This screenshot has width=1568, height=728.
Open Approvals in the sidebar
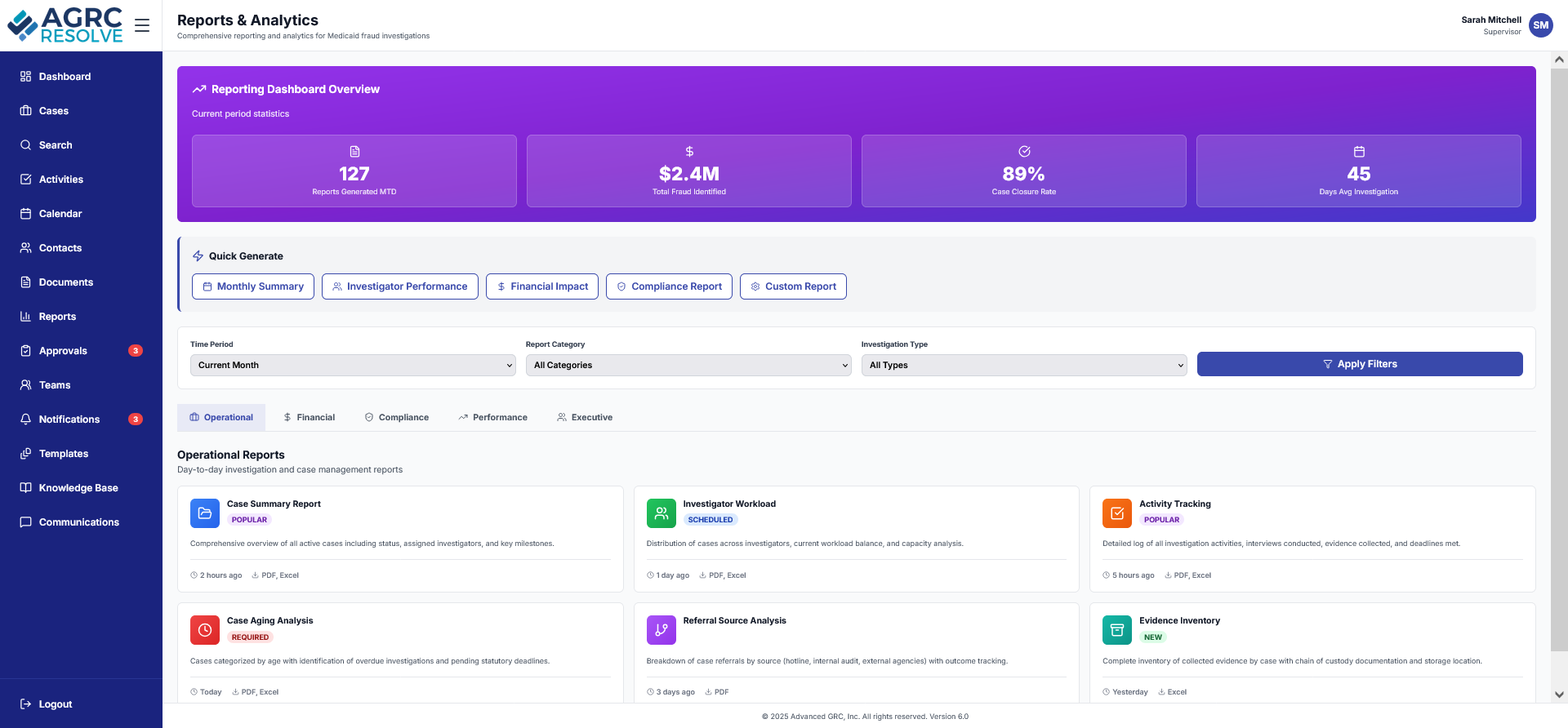click(x=63, y=351)
